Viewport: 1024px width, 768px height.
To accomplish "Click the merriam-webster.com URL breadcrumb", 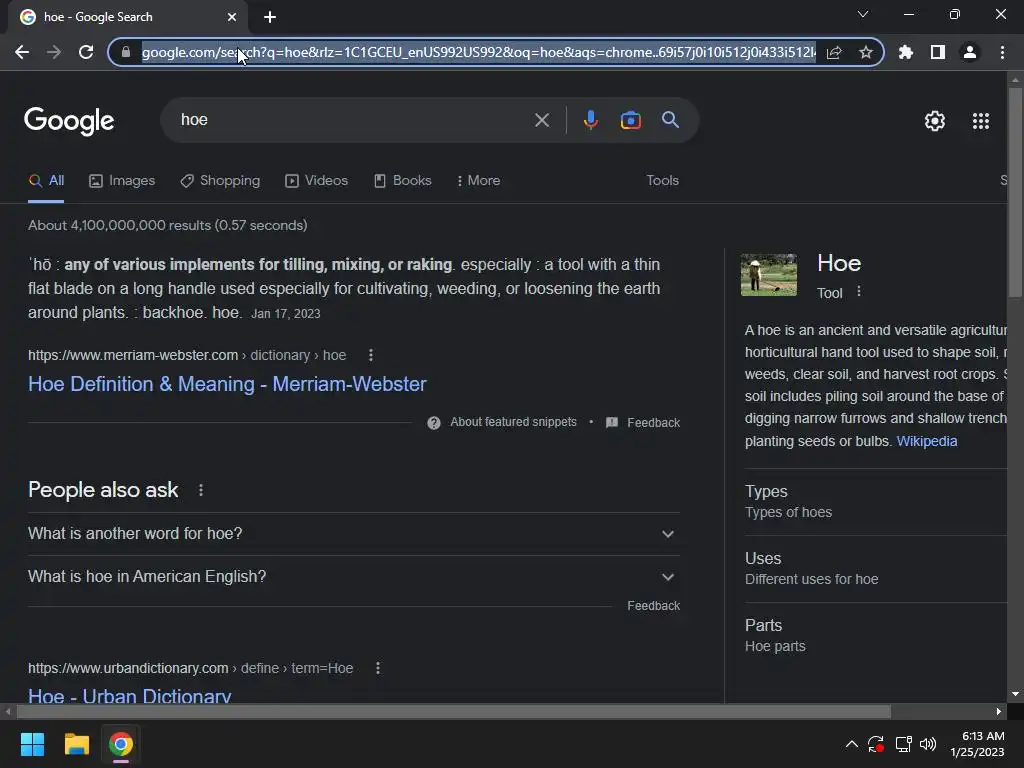I will coord(187,355).
